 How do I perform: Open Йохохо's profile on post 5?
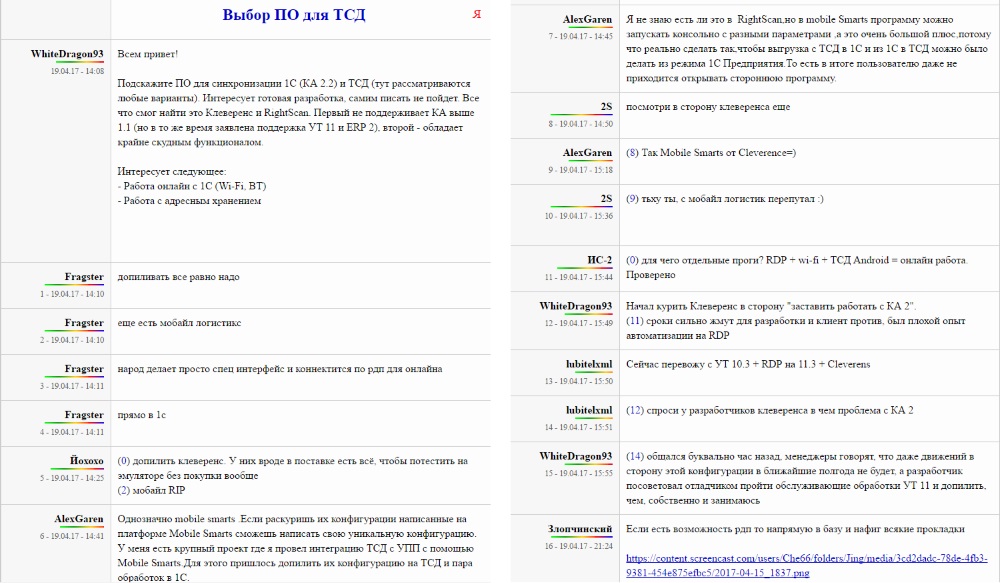pos(87,461)
